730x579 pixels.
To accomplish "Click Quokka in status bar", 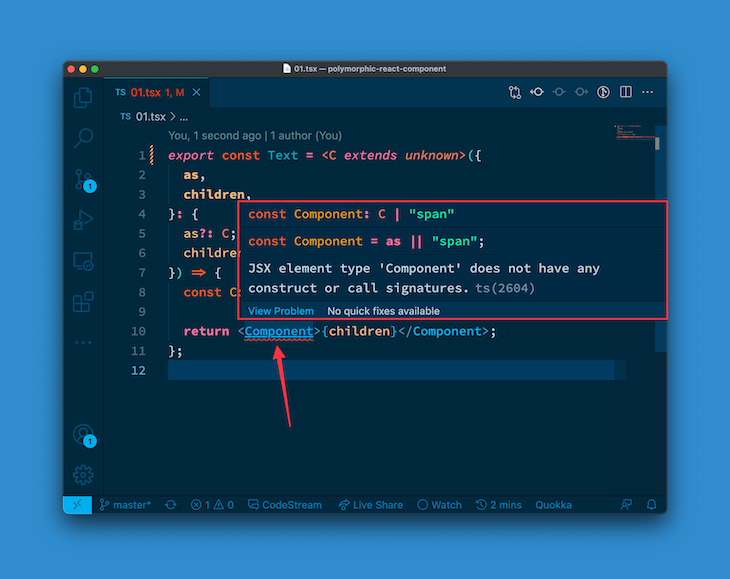I will pyautogui.click(x=553, y=505).
